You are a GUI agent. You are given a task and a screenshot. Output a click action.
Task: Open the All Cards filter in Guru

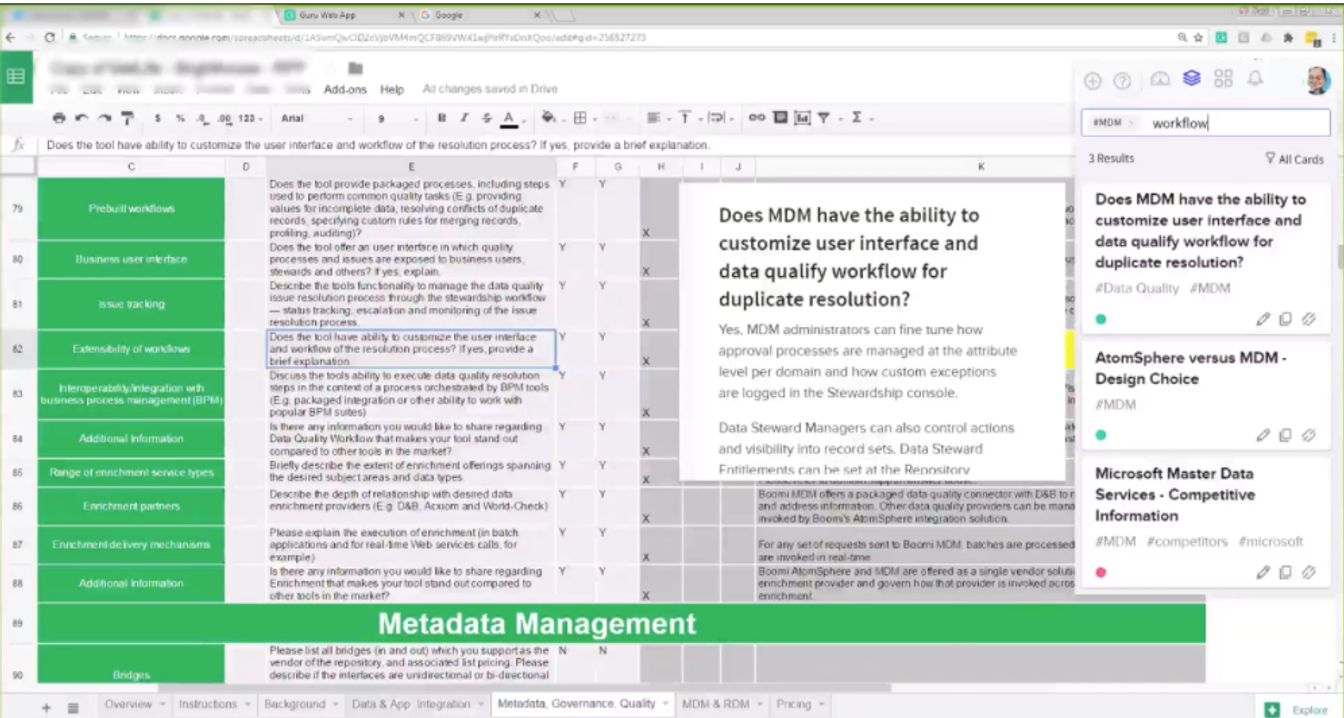point(1294,158)
